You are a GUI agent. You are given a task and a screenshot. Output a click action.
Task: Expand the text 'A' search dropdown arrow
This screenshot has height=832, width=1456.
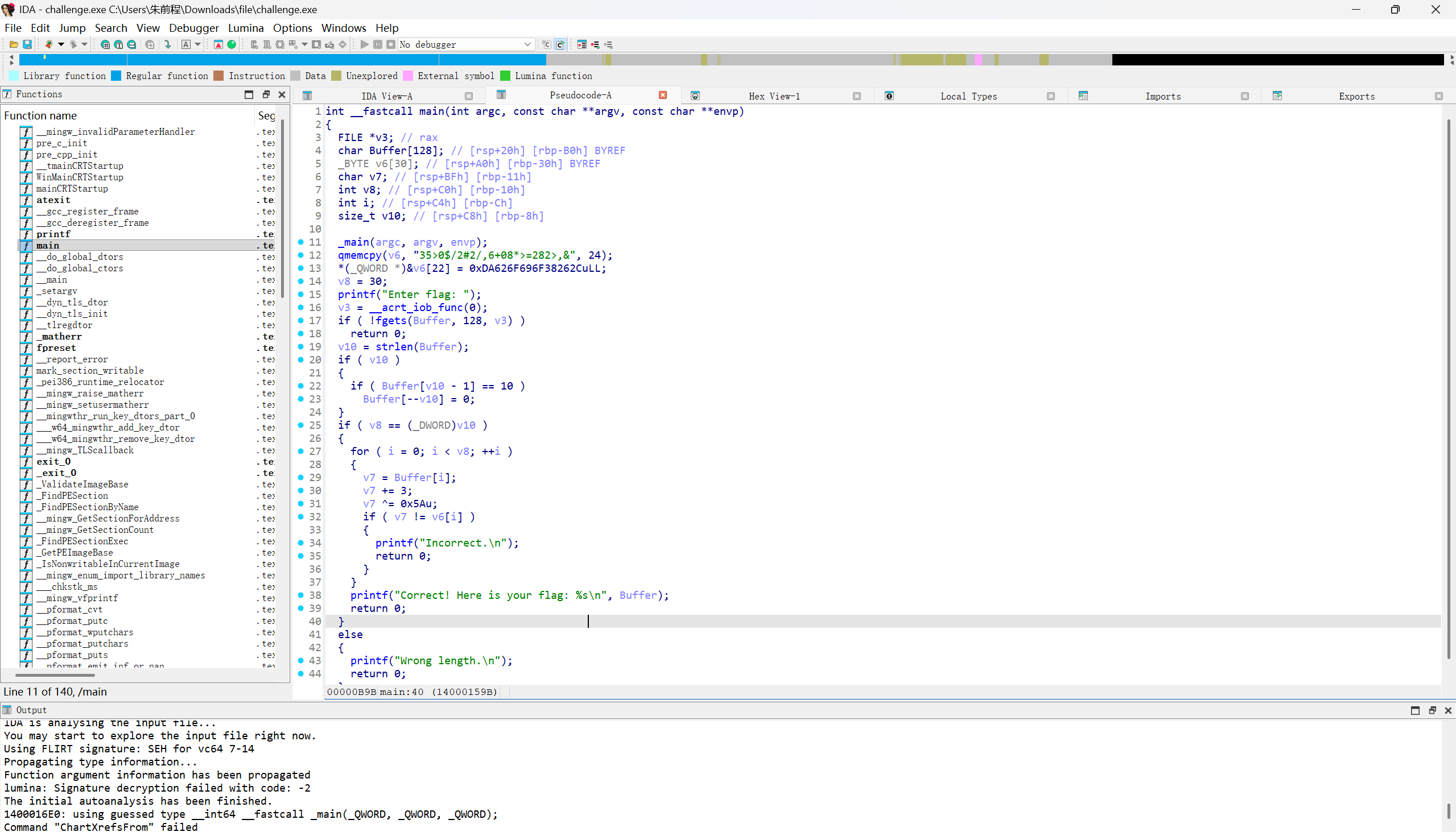pyautogui.click(x=198, y=44)
